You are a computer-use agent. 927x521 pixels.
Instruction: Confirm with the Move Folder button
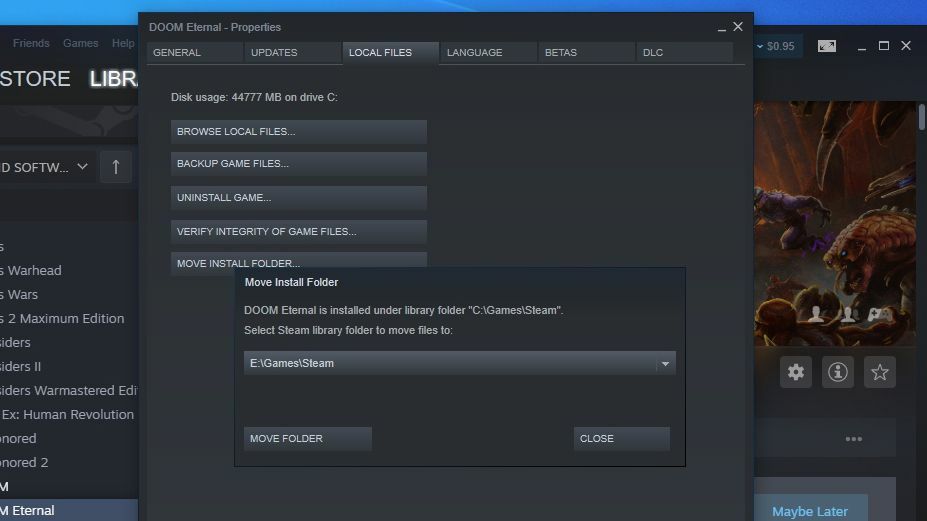point(308,439)
